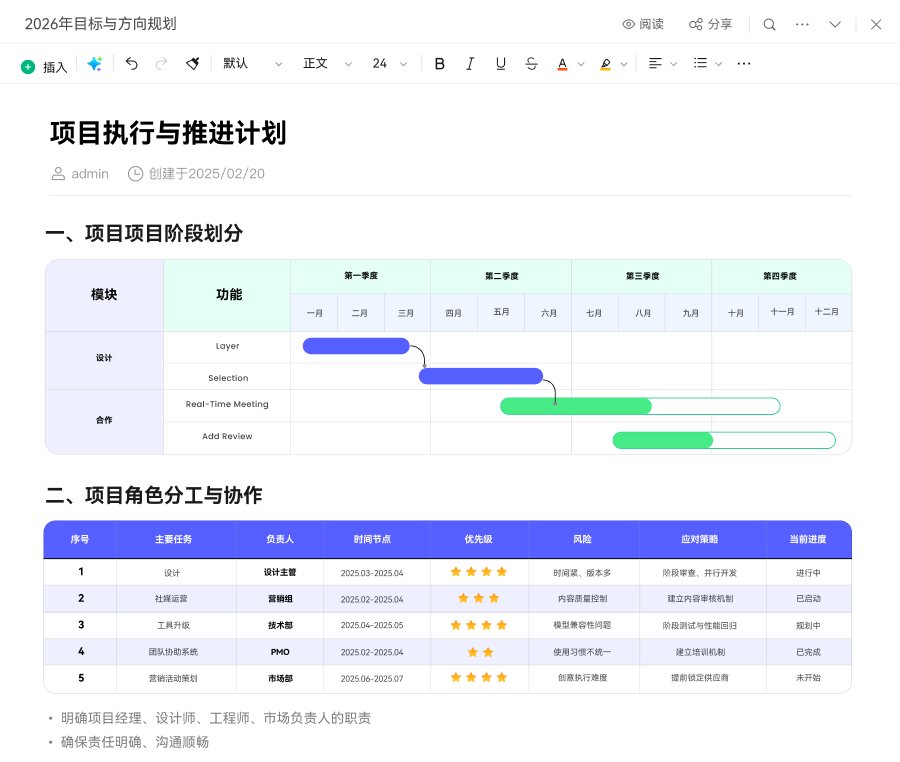Click the AI sparkle assistant icon
Screen dimensions: 900x762
click(95, 64)
